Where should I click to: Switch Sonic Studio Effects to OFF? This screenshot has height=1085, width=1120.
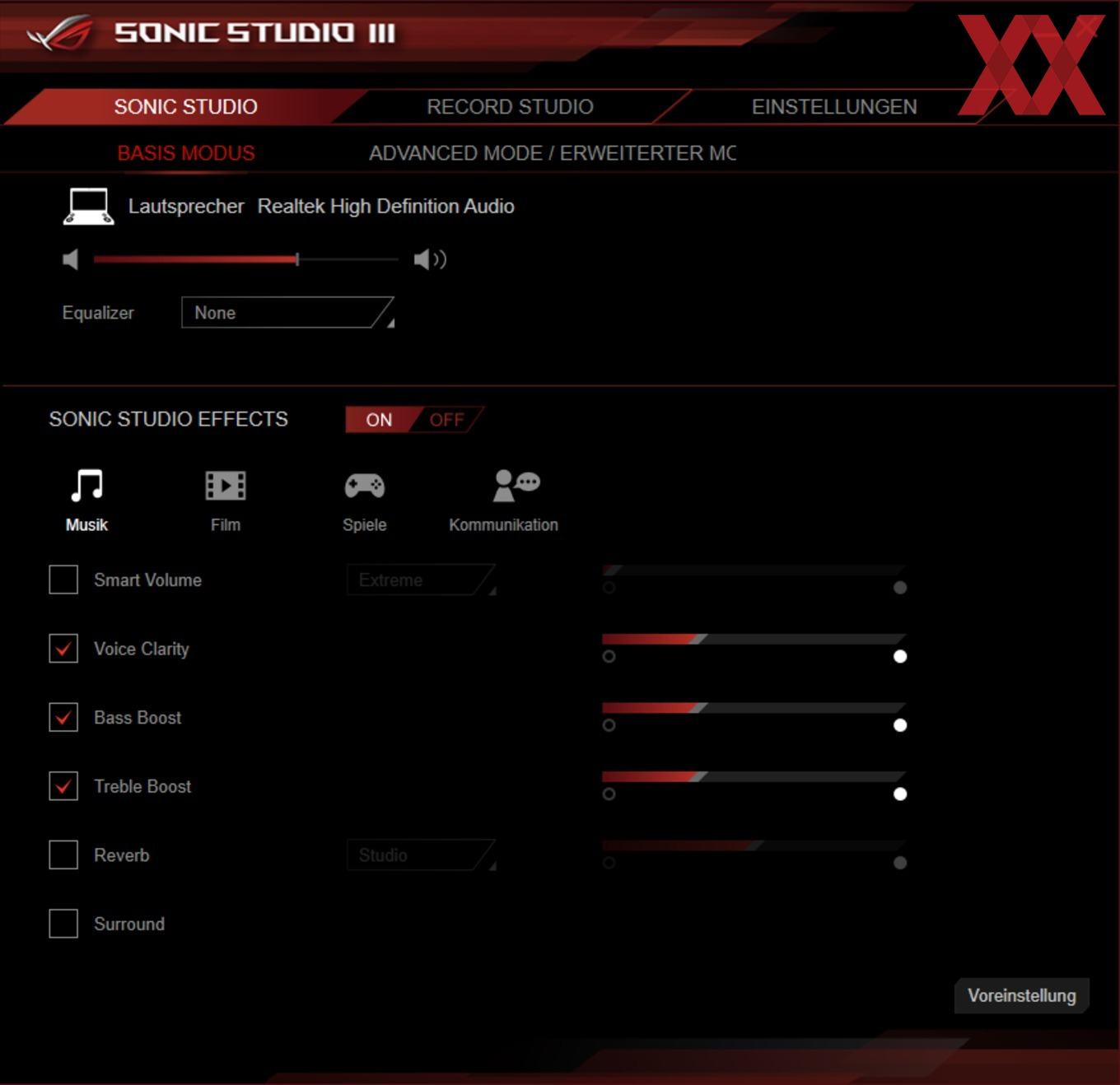click(x=446, y=420)
